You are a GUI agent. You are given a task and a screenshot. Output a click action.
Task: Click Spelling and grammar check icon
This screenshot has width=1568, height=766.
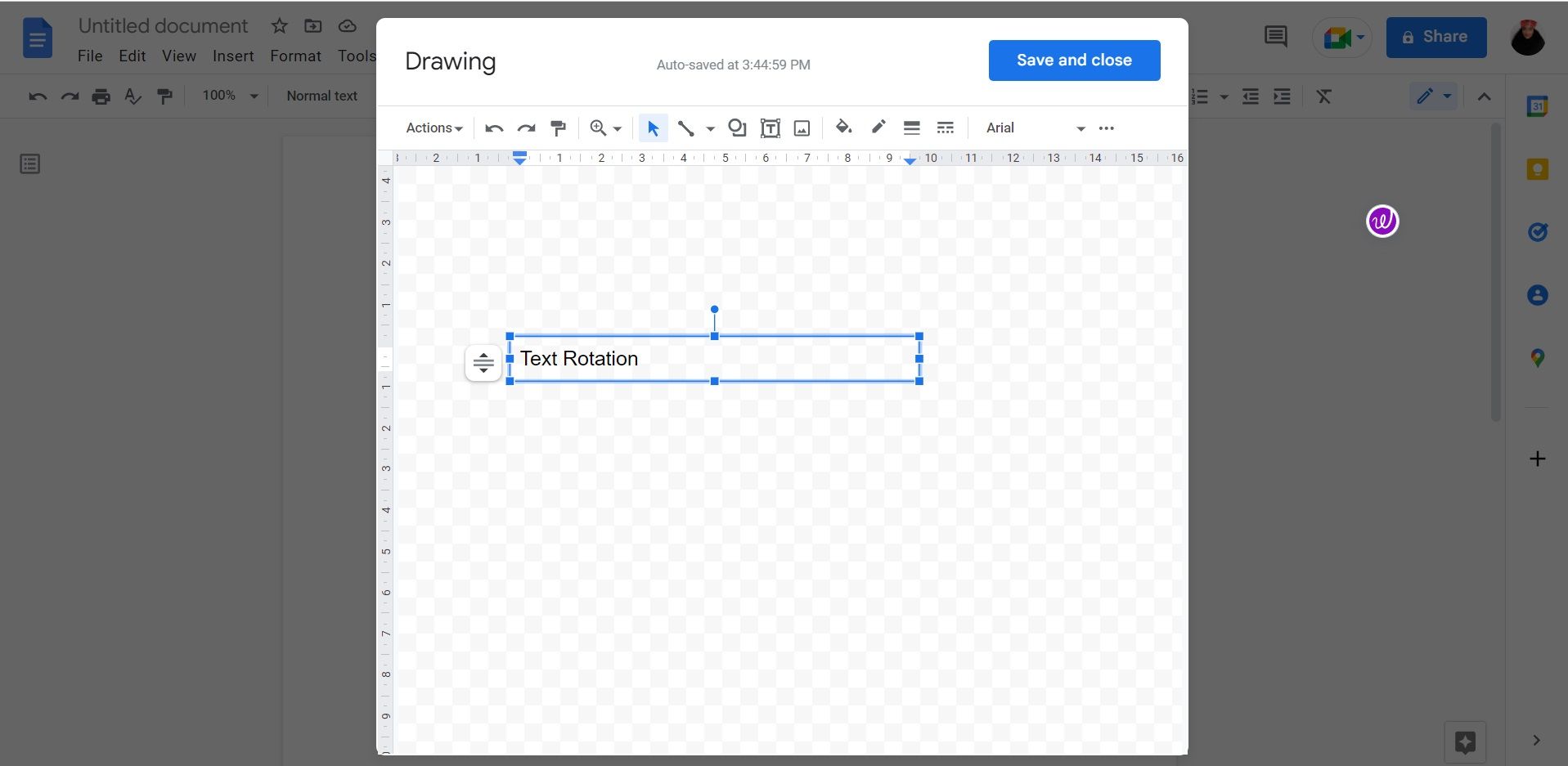(x=133, y=96)
